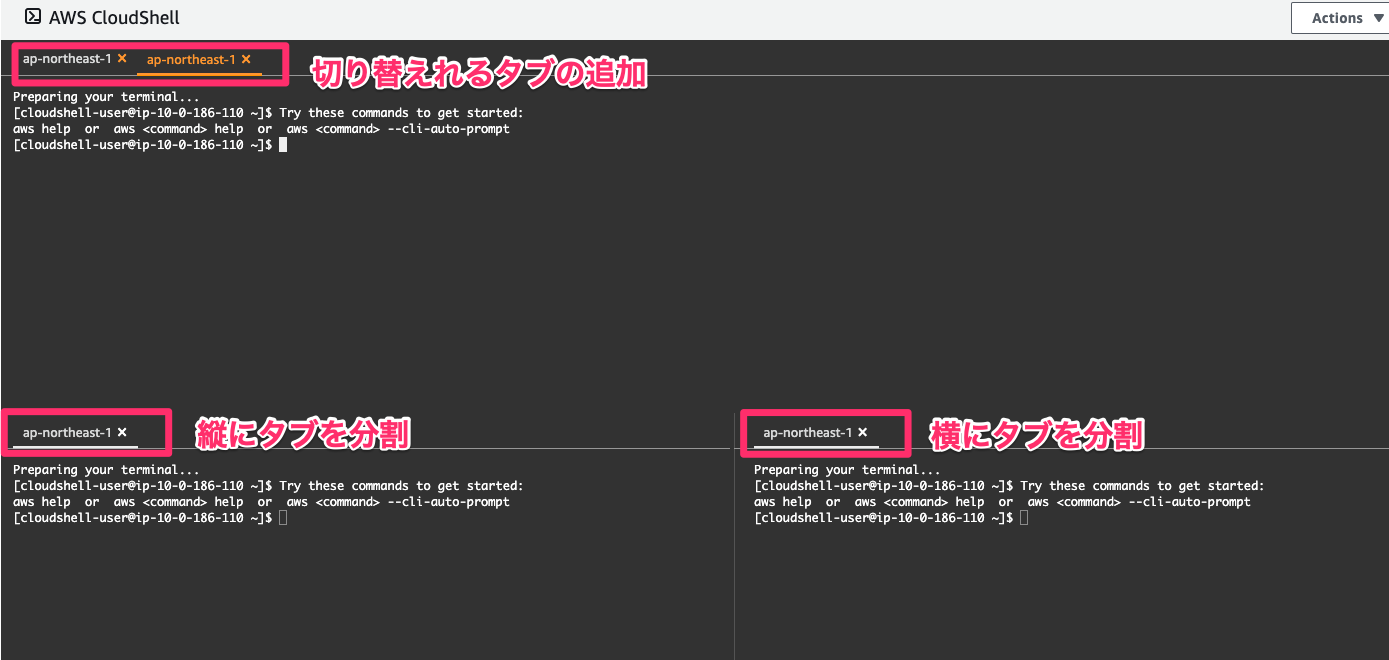The image size is (1389, 660).
Task: Click the "--cli-auto-prompt" line in top terminal
Action: point(261,129)
